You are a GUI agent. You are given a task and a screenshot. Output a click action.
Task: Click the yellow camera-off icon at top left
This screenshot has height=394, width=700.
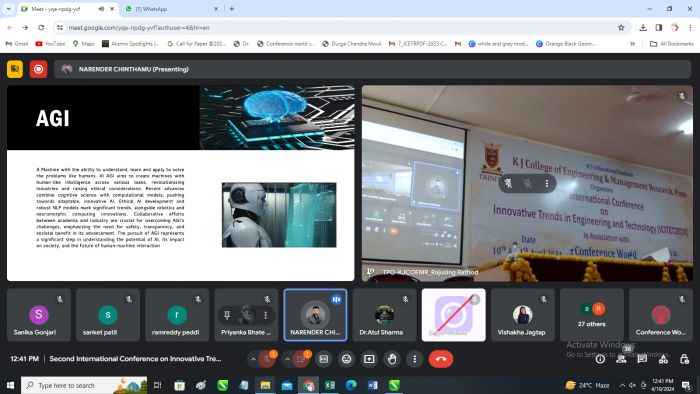pyautogui.click(x=15, y=69)
